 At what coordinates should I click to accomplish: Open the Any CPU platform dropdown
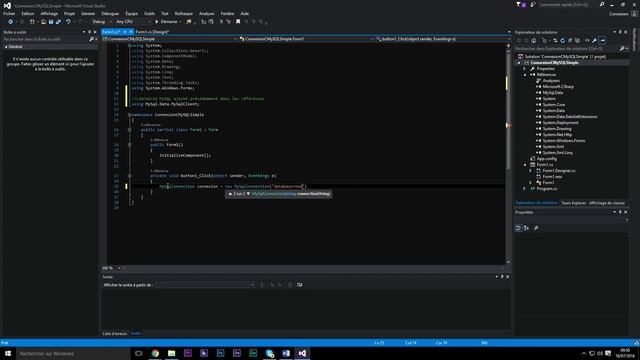[x=133, y=22]
